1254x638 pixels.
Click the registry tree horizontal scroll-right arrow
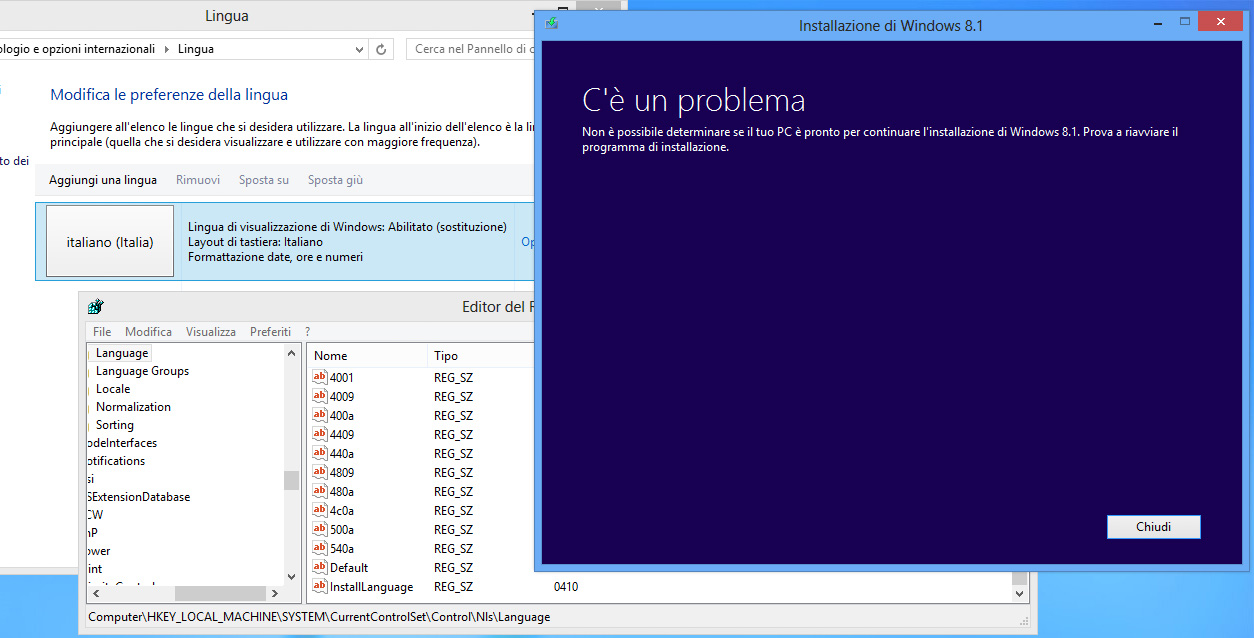tap(275, 593)
